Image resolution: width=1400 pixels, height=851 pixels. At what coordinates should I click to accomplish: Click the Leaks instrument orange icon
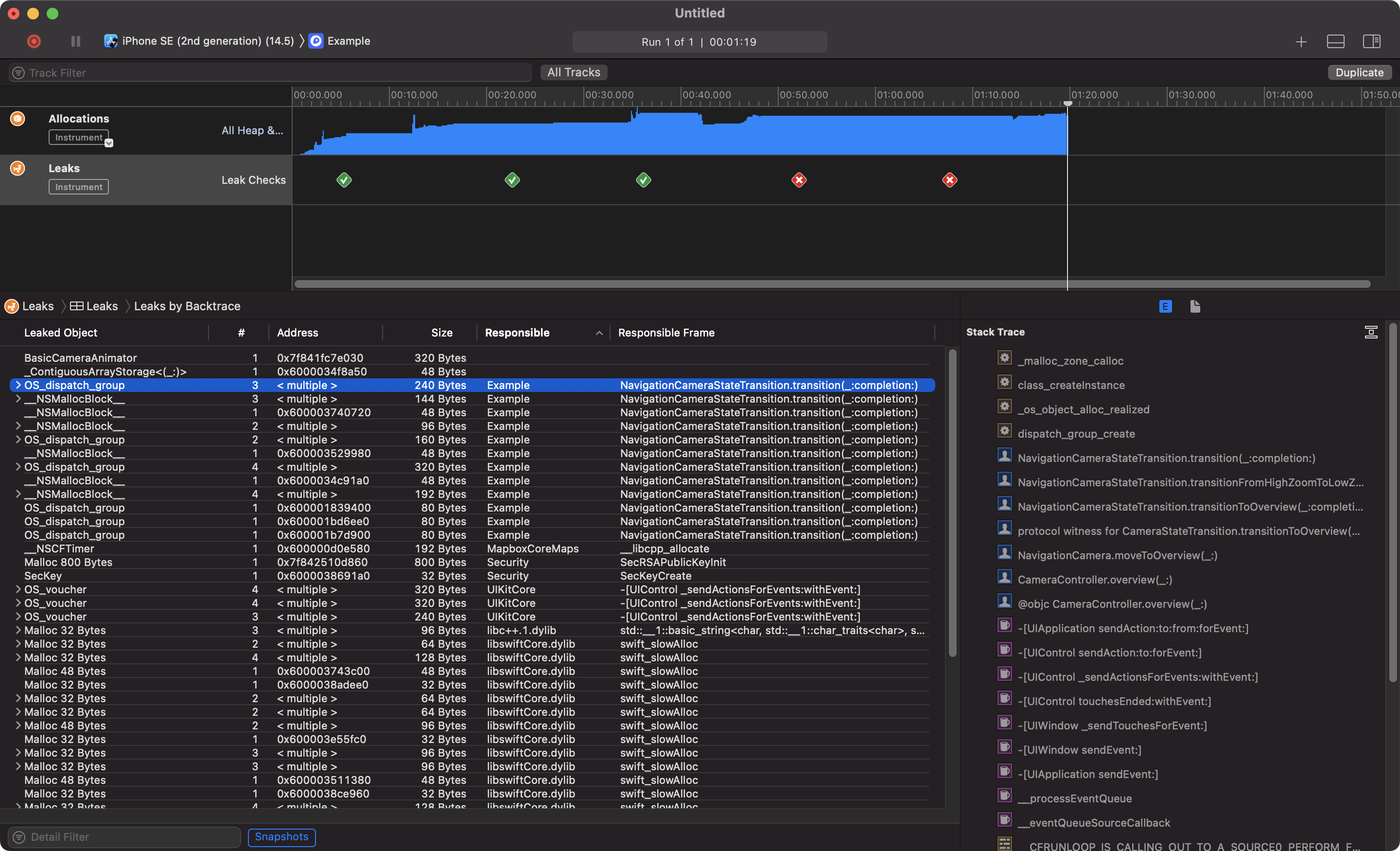click(x=17, y=168)
